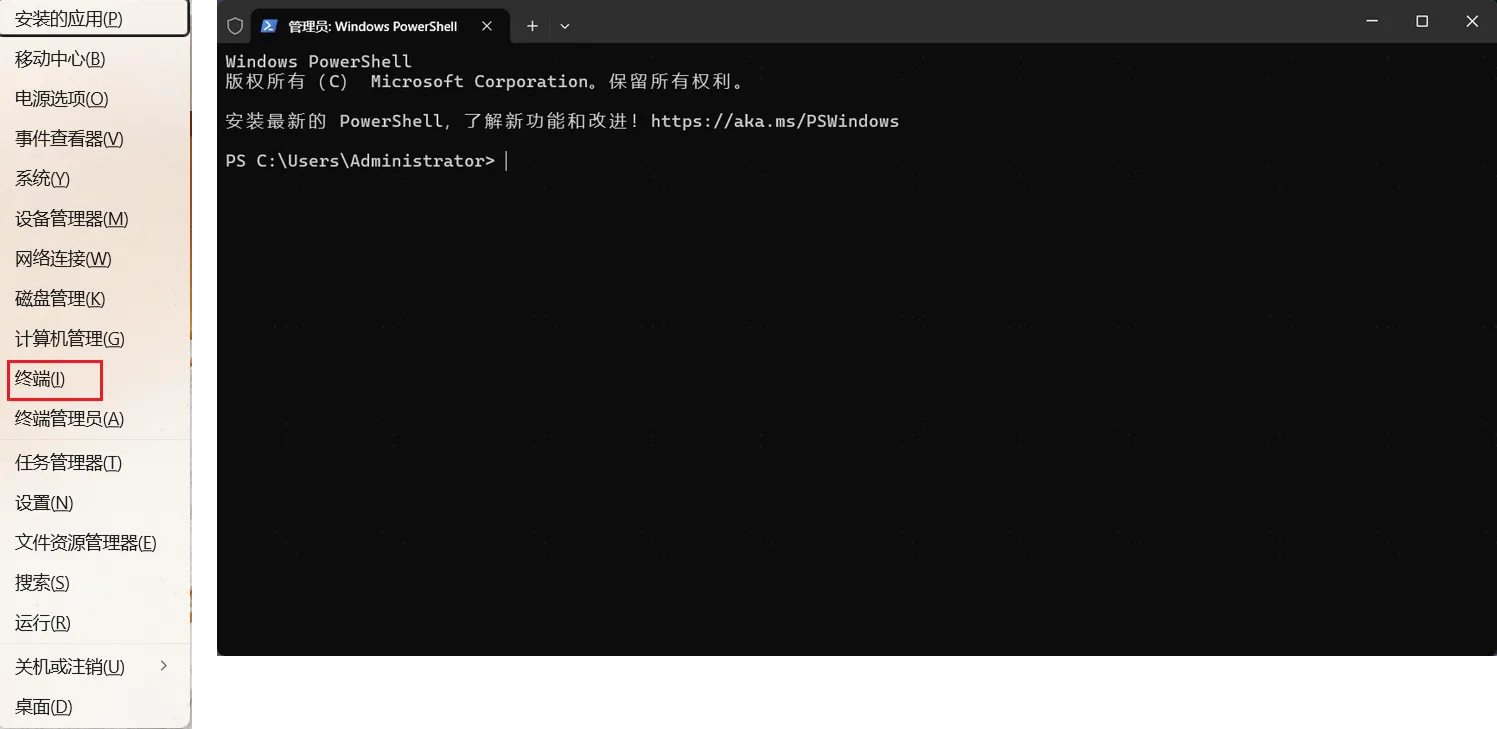Close the Windows PowerShell tab
The width and height of the screenshot is (1497, 729).
487,26
